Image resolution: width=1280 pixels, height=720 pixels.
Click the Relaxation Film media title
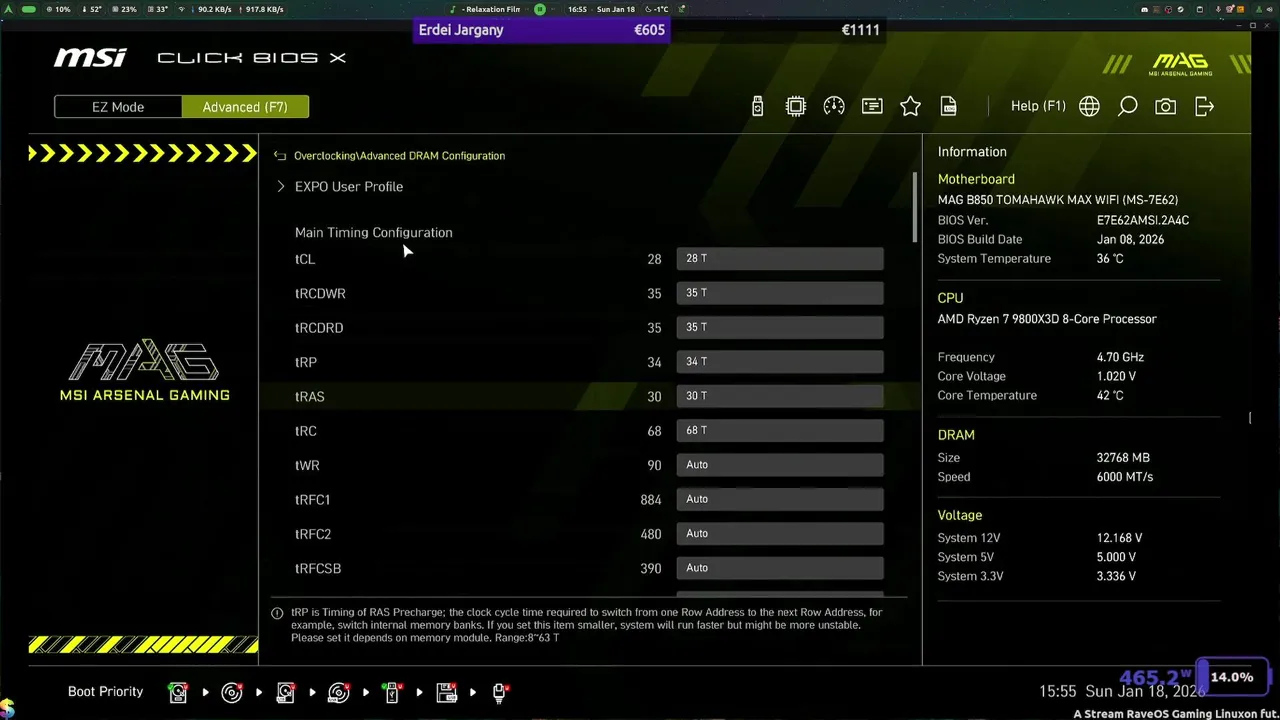point(491,9)
